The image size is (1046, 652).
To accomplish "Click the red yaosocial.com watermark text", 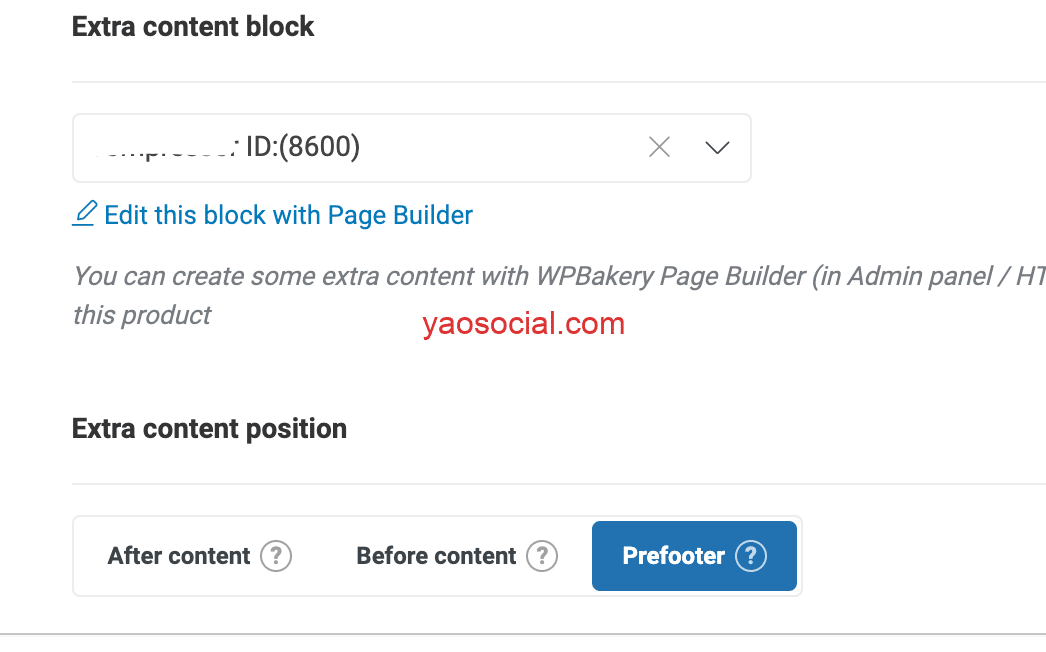I will (523, 324).
